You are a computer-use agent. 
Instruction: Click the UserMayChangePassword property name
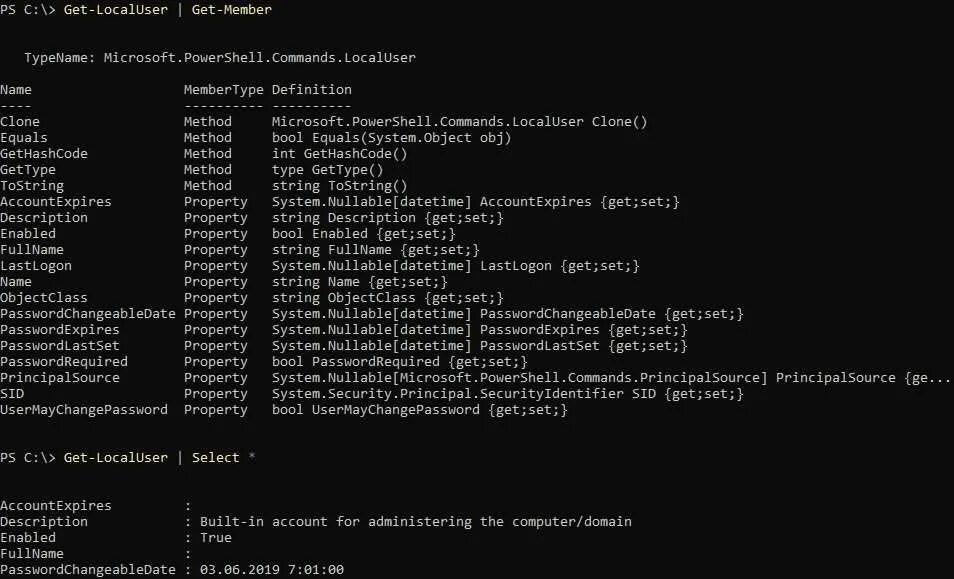click(x=84, y=410)
